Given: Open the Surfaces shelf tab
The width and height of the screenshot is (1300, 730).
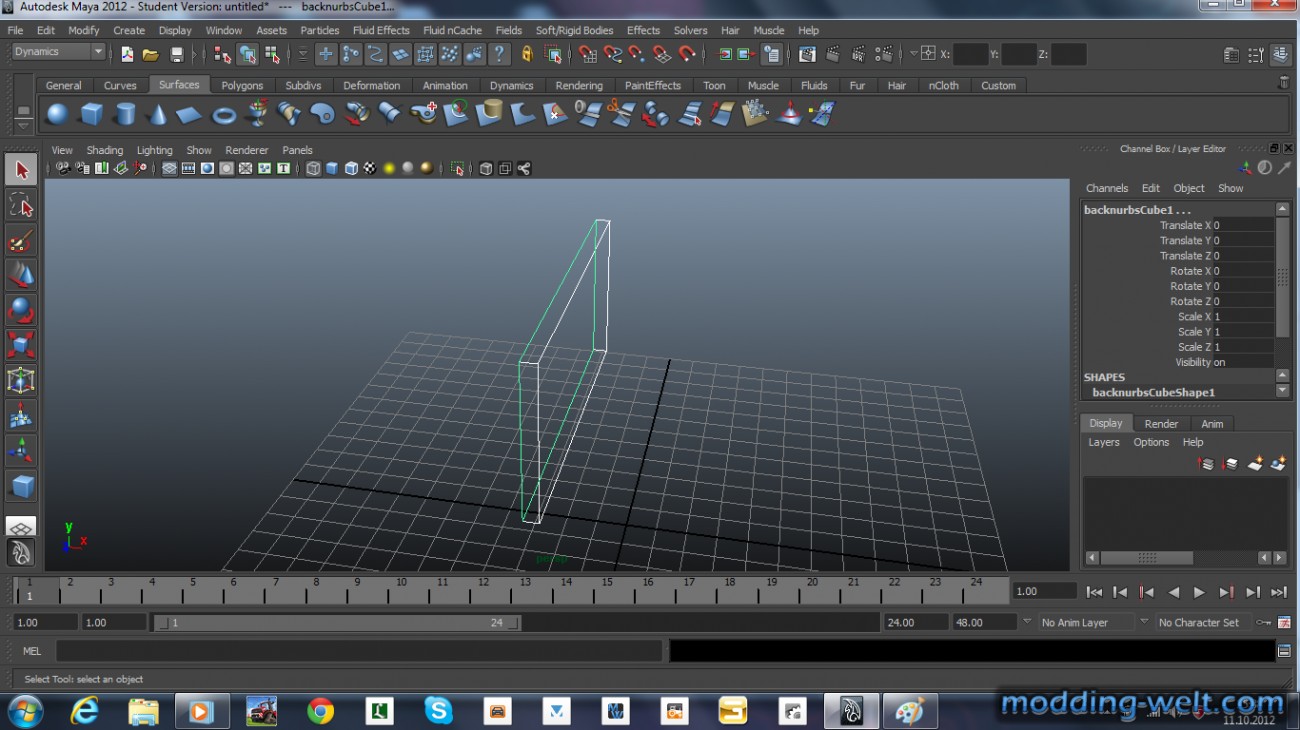Looking at the screenshot, I should click(x=179, y=85).
